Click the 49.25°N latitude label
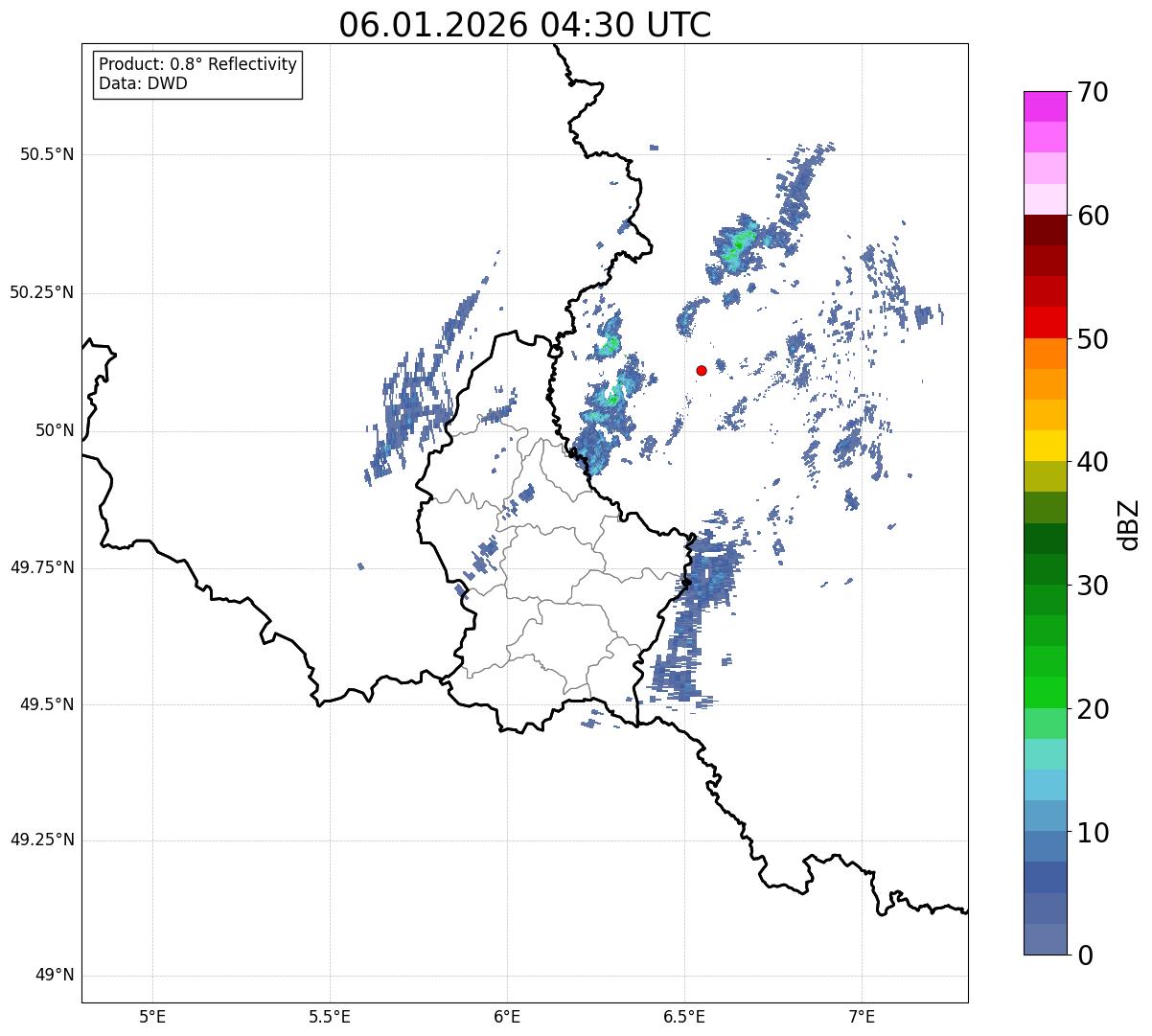 [41, 840]
